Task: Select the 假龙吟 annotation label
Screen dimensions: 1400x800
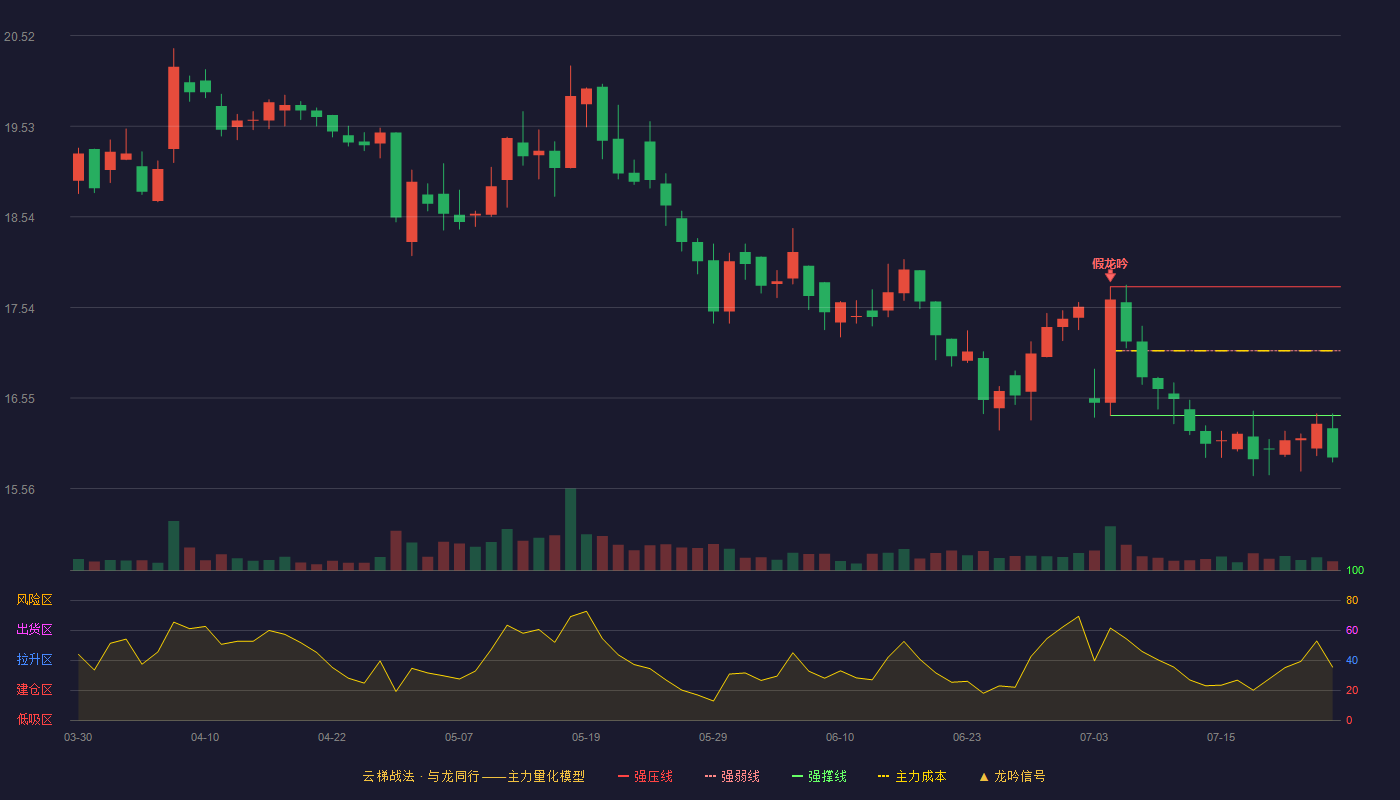Action: click(1110, 264)
